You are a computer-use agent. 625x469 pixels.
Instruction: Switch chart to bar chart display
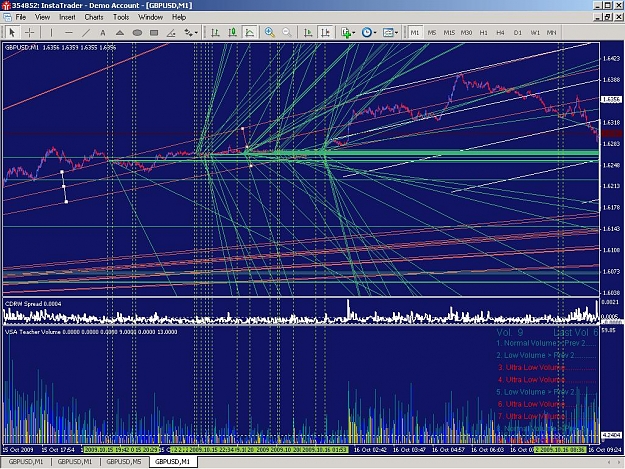(216, 33)
